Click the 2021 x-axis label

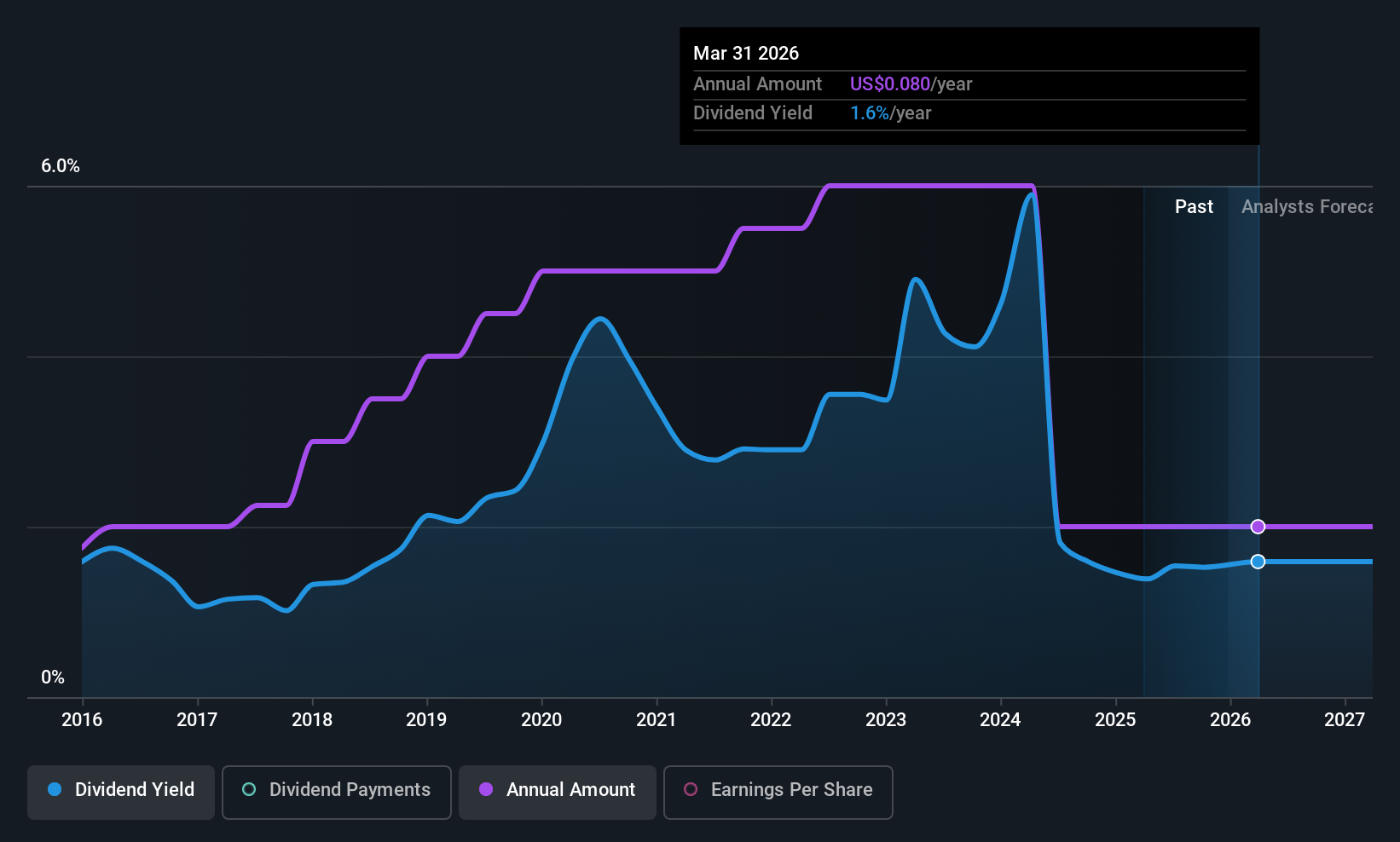[x=657, y=720]
